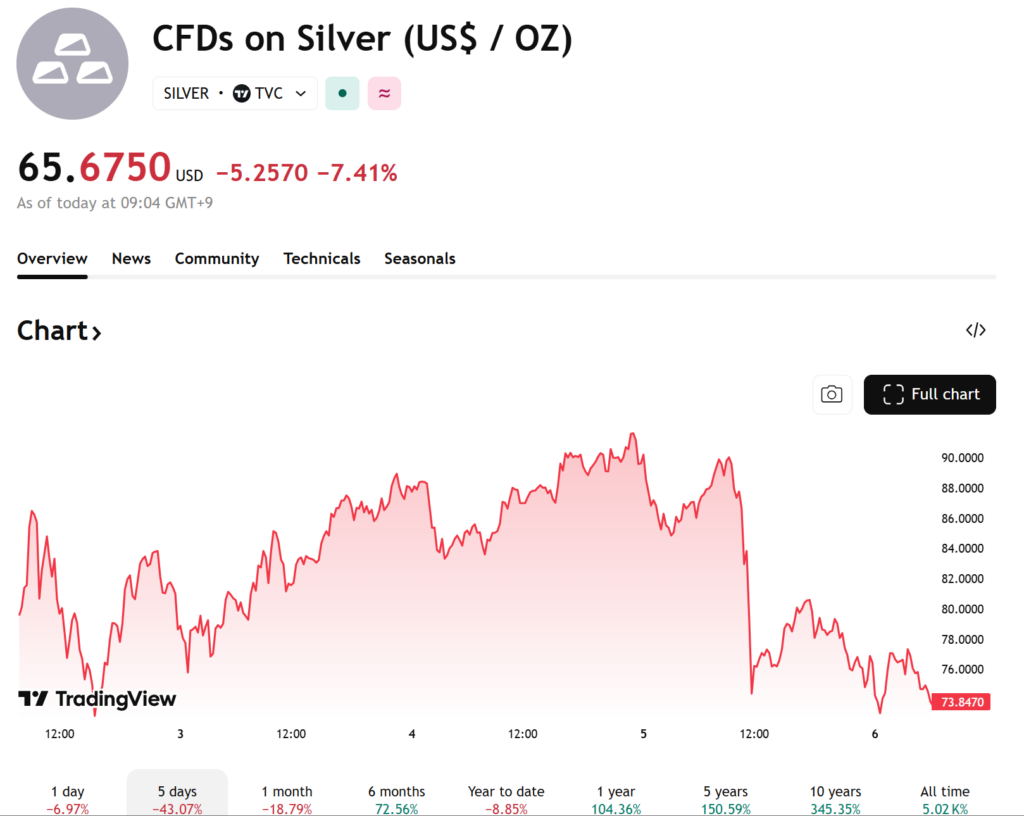Take a chart snapshot with camera icon
The height and width of the screenshot is (816, 1024).
832,394
